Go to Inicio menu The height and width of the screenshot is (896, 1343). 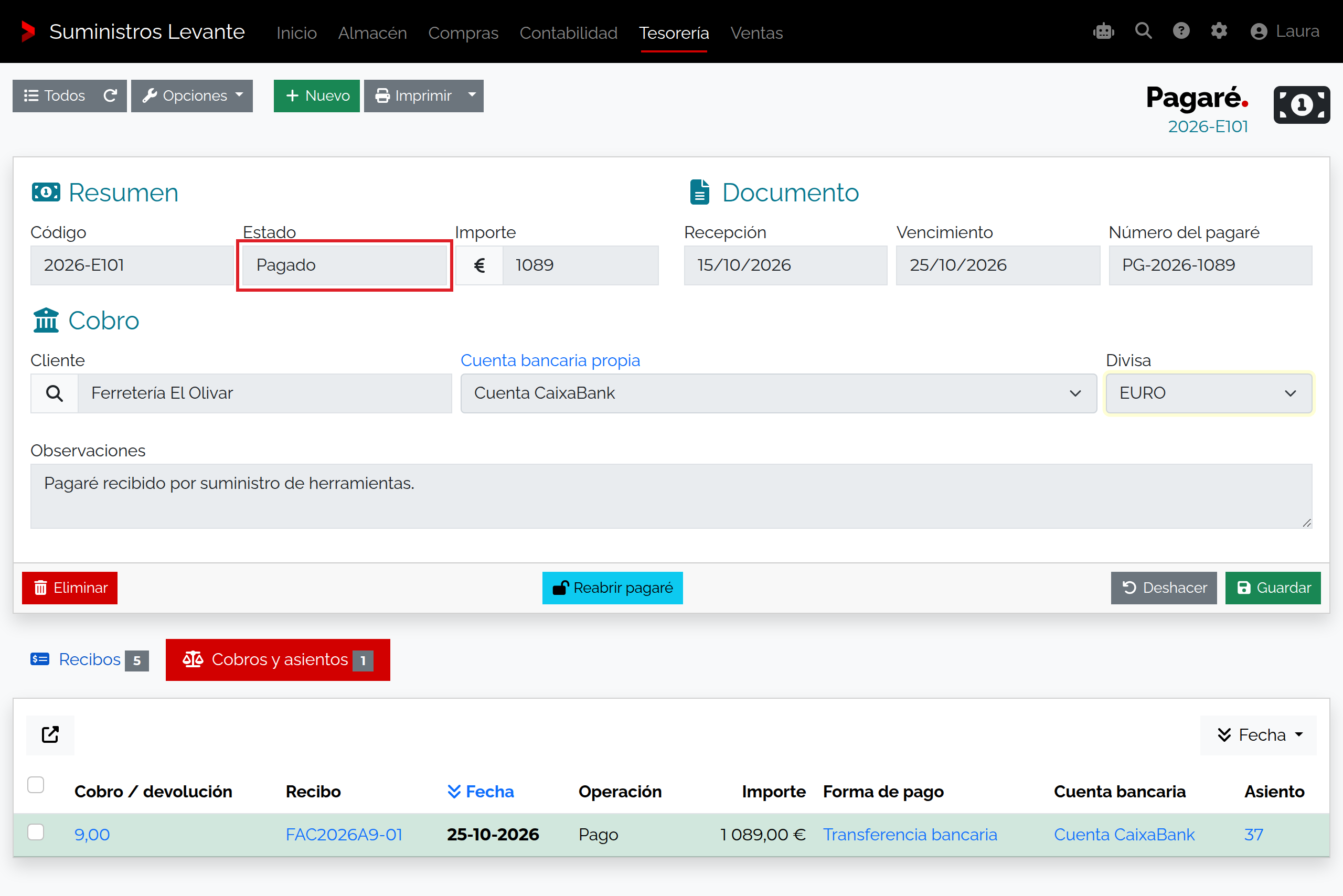pyautogui.click(x=296, y=33)
